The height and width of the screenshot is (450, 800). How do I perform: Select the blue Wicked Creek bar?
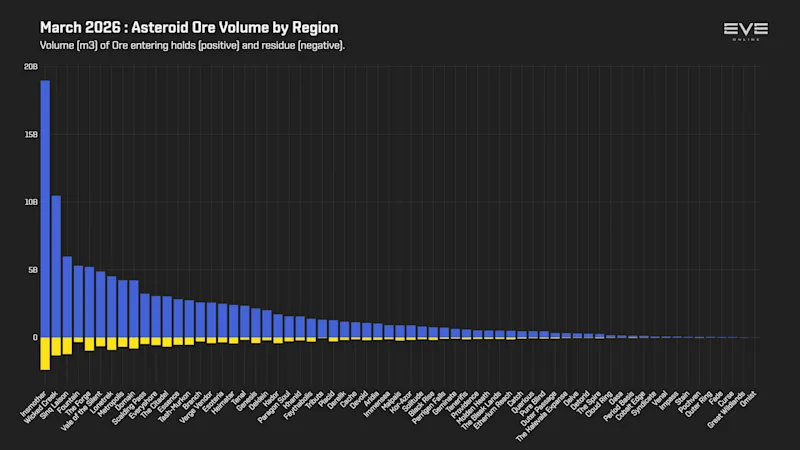click(56, 266)
